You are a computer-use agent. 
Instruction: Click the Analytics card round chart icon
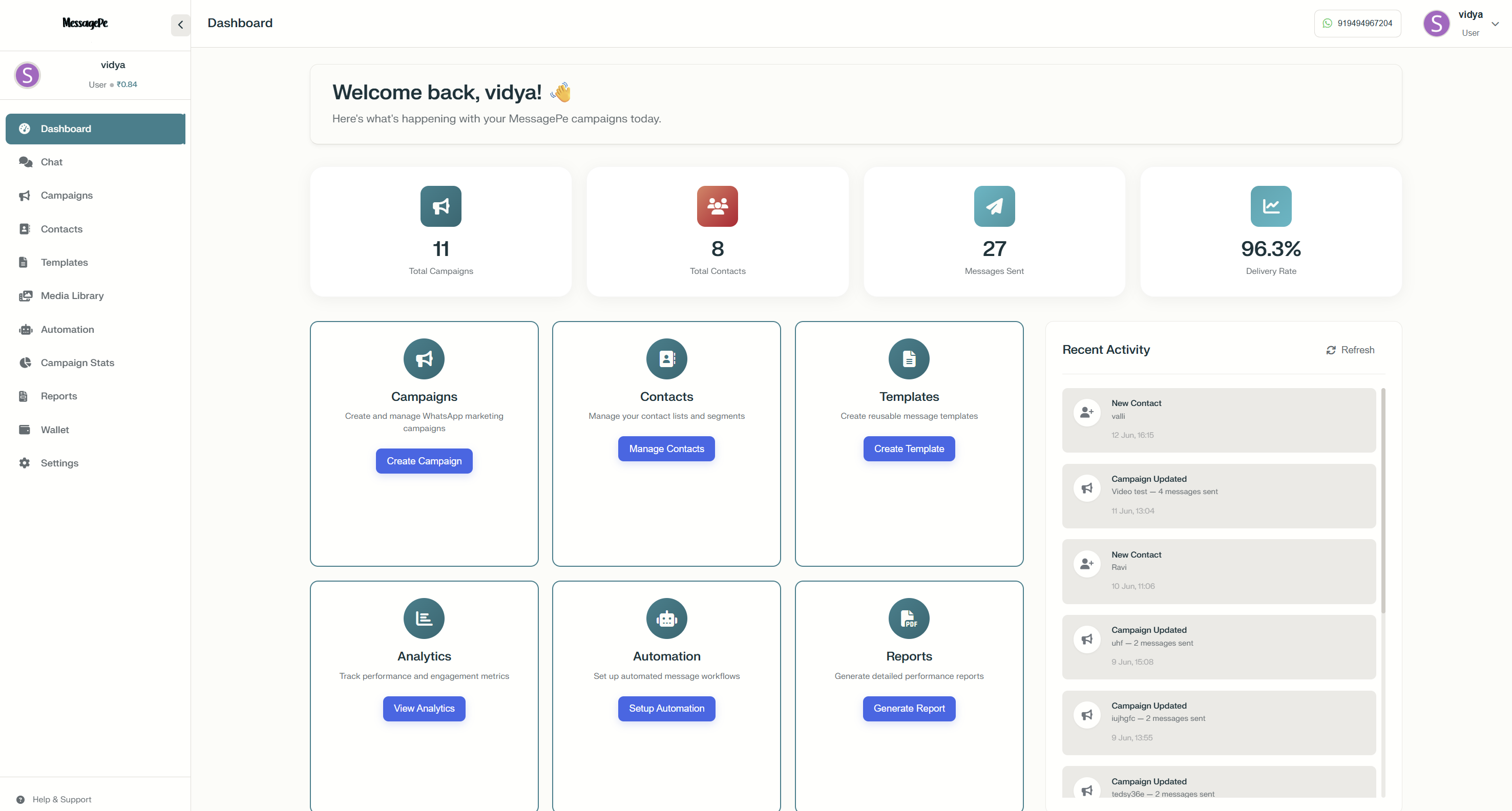(424, 618)
